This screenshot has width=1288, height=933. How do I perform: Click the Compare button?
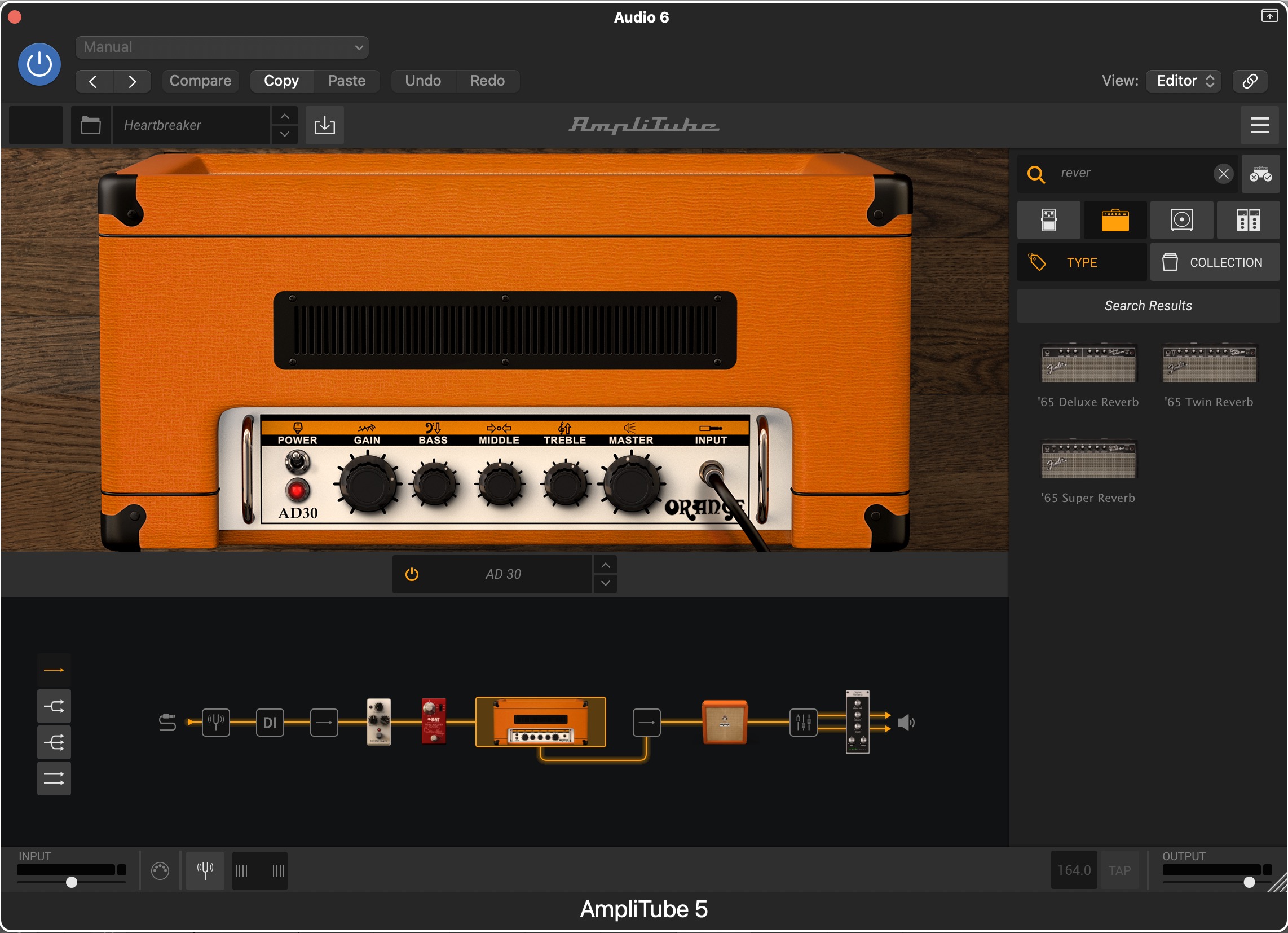click(200, 81)
